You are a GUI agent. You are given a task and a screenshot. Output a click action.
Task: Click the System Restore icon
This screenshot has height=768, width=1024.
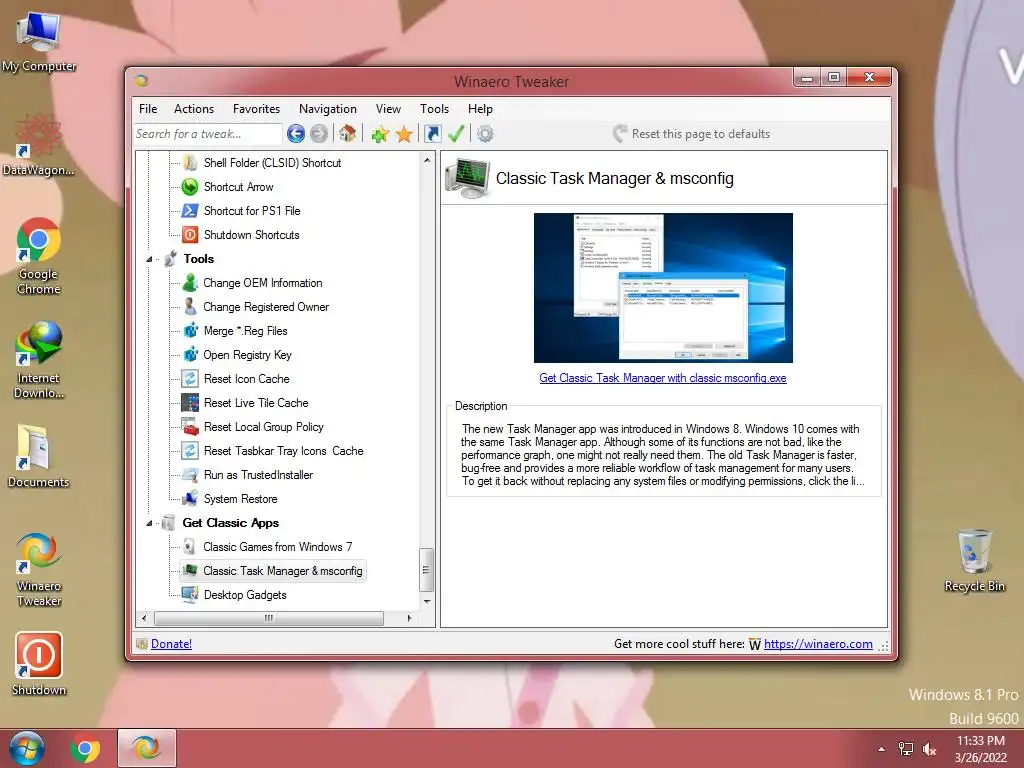[190, 499]
